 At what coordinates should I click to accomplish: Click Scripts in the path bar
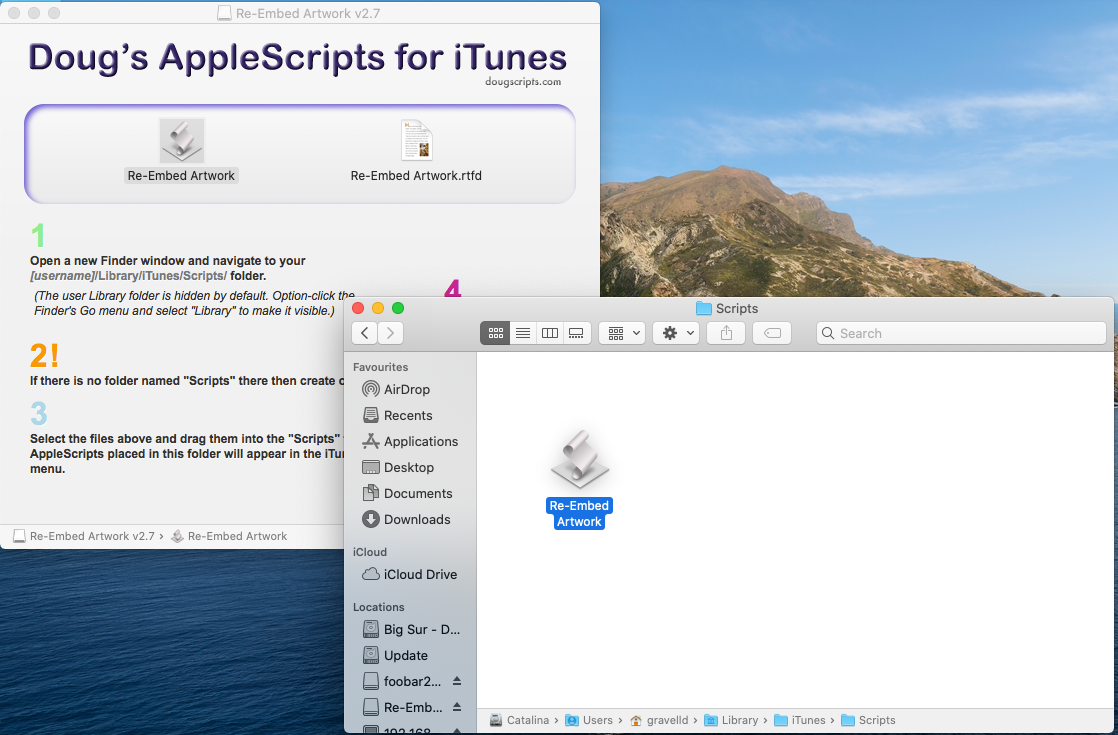click(868, 720)
